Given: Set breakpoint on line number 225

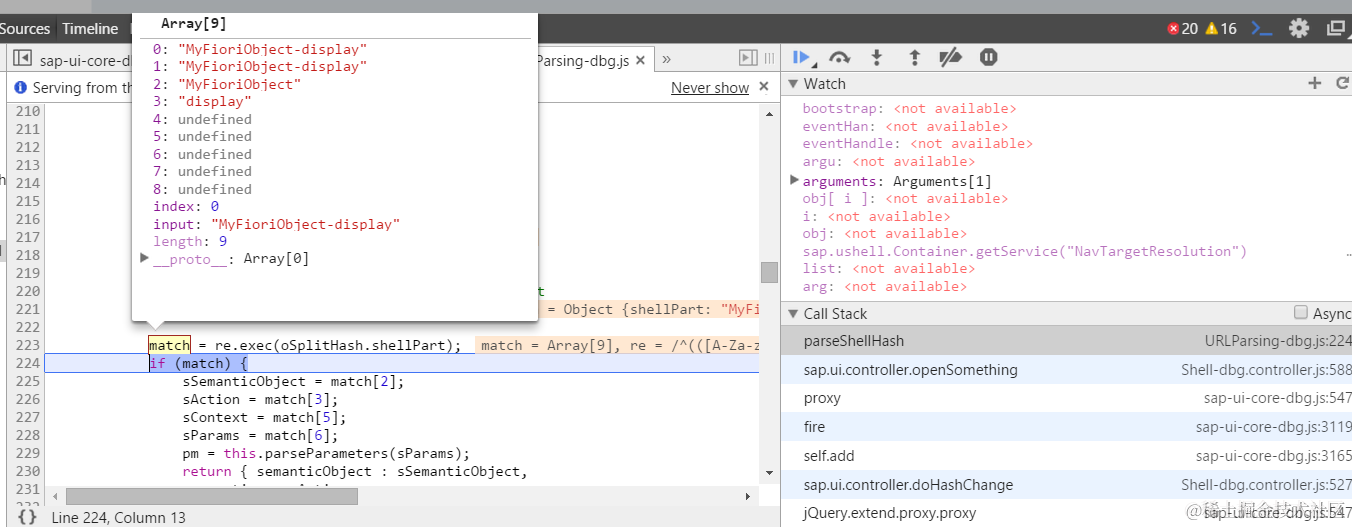Looking at the screenshot, I should click(27, 381).
